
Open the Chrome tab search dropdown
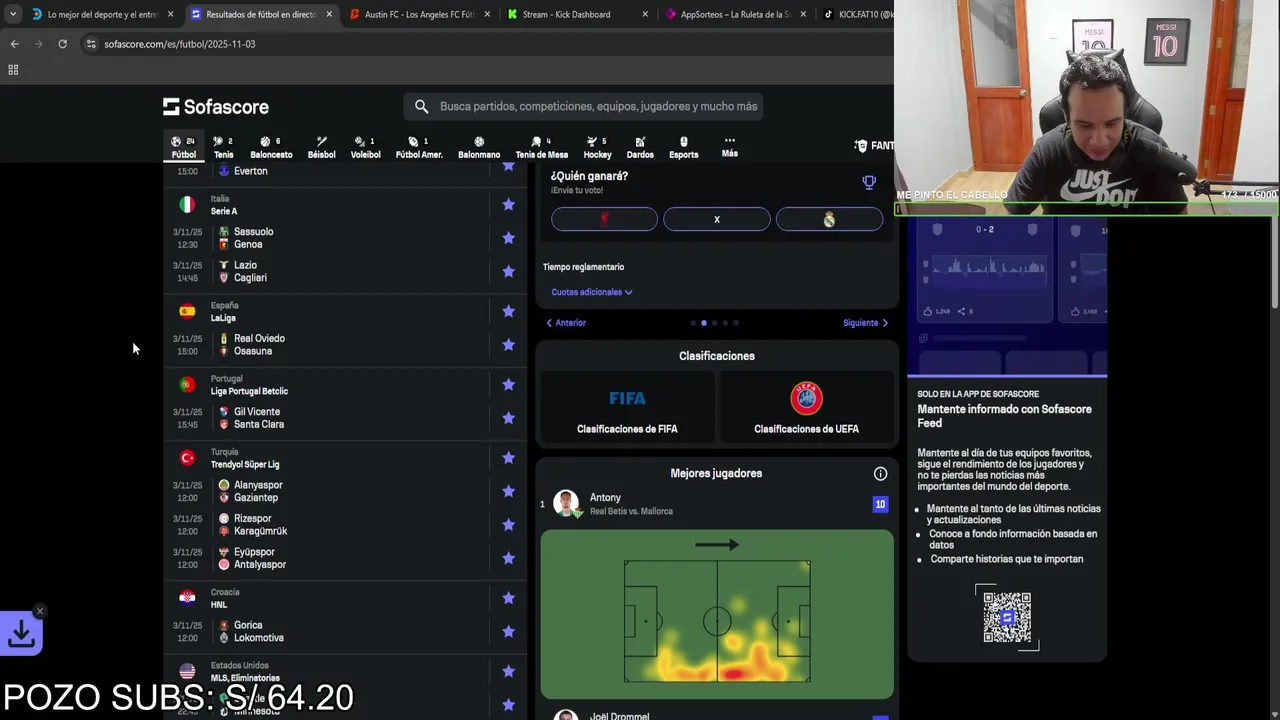point(13,14)
